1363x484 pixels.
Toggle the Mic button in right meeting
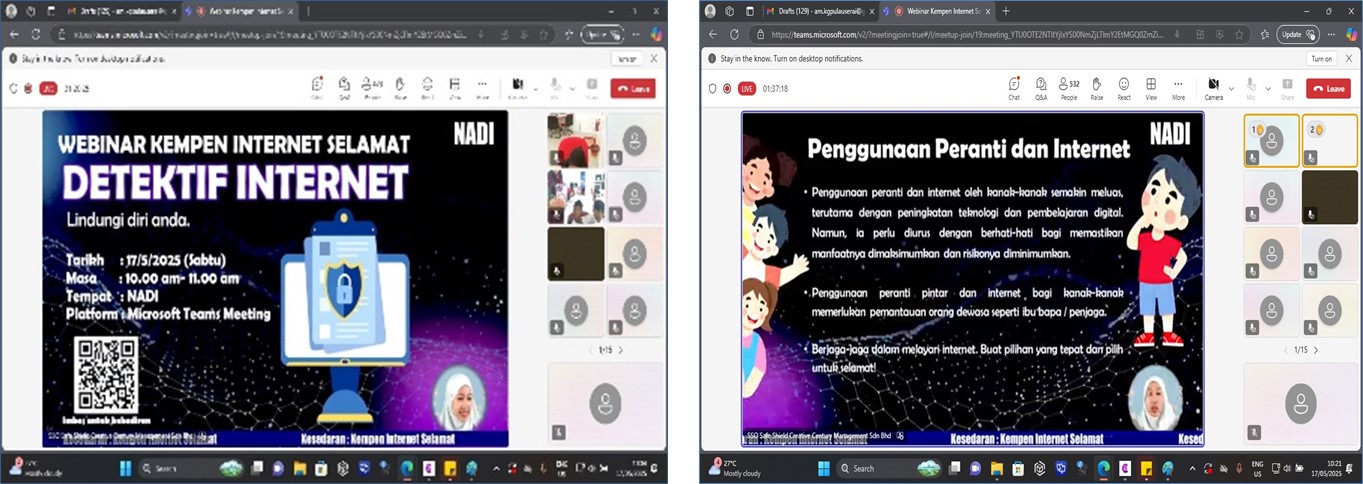1250,86
